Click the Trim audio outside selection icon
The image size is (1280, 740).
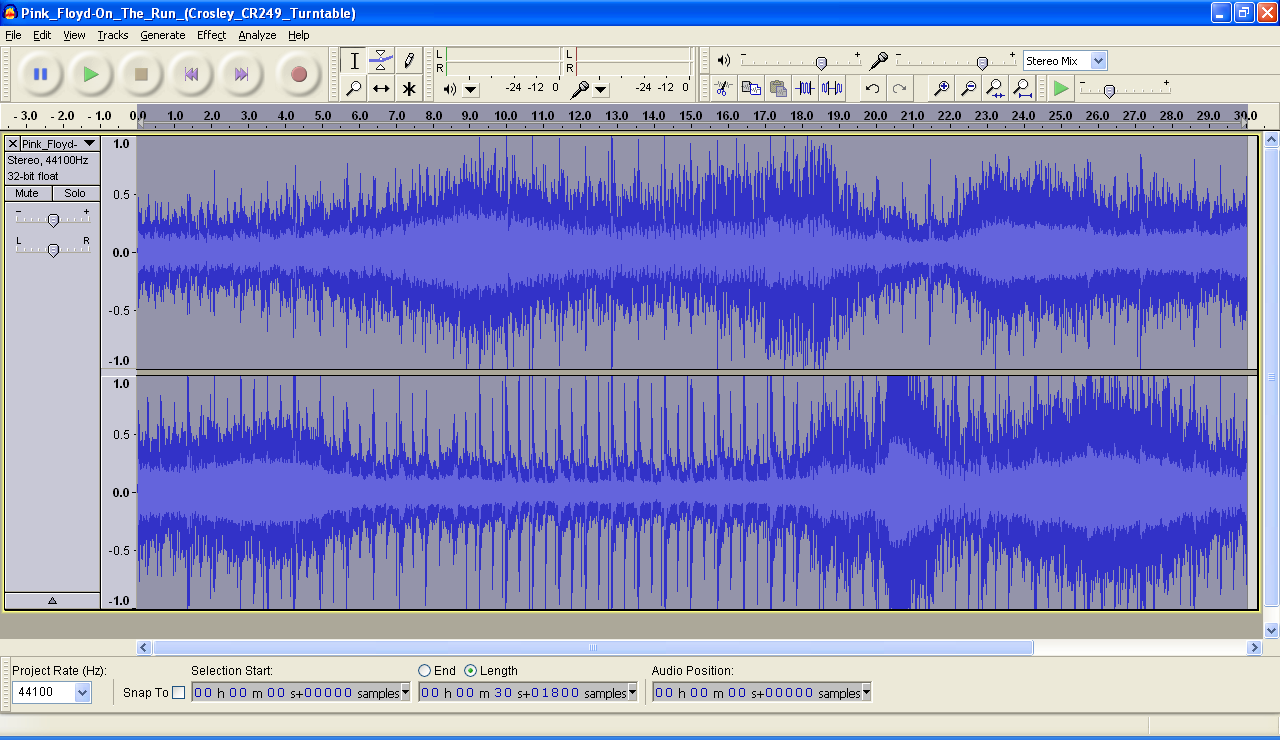(x=805, y=88)
